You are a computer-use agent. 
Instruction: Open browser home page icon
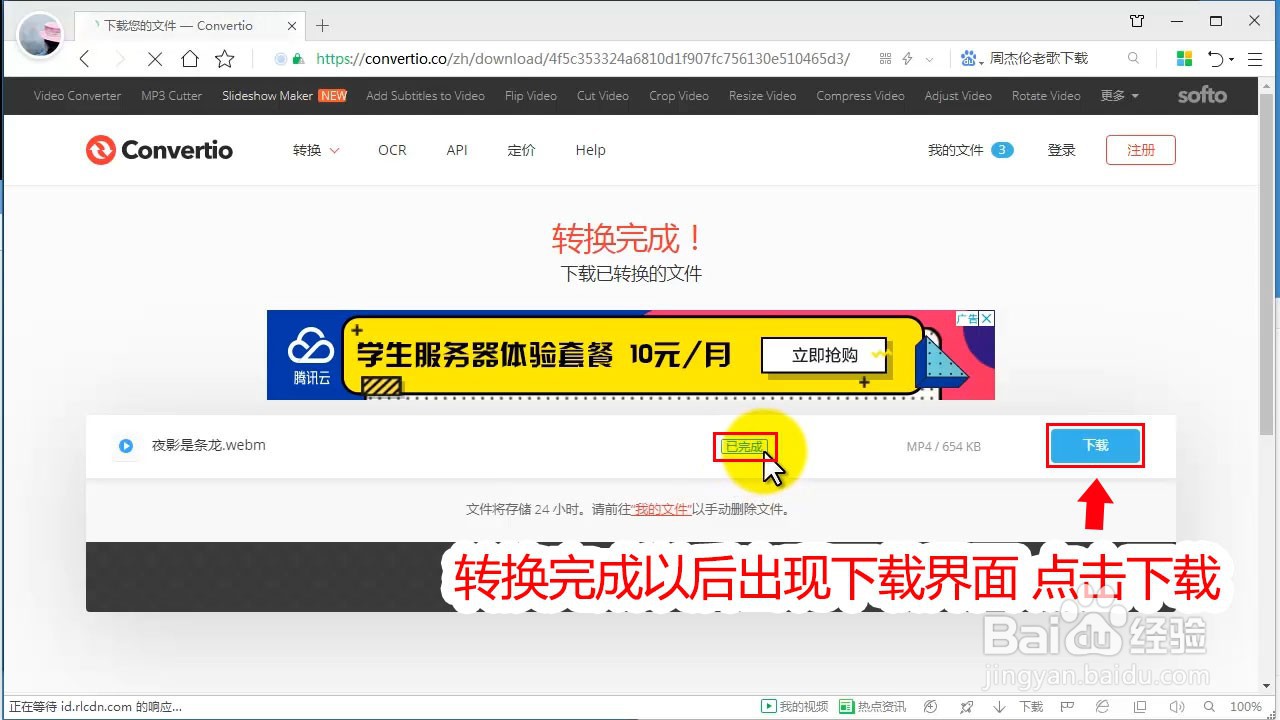tap(189, 59)
